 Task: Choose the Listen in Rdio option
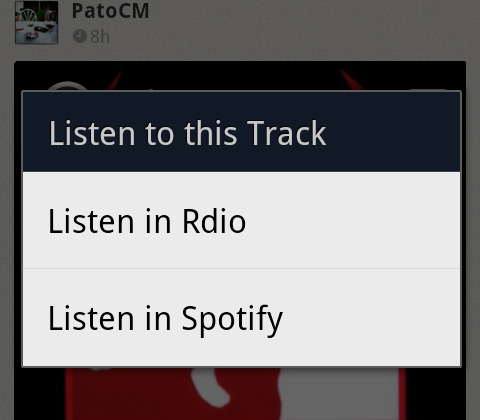[242, 220]
